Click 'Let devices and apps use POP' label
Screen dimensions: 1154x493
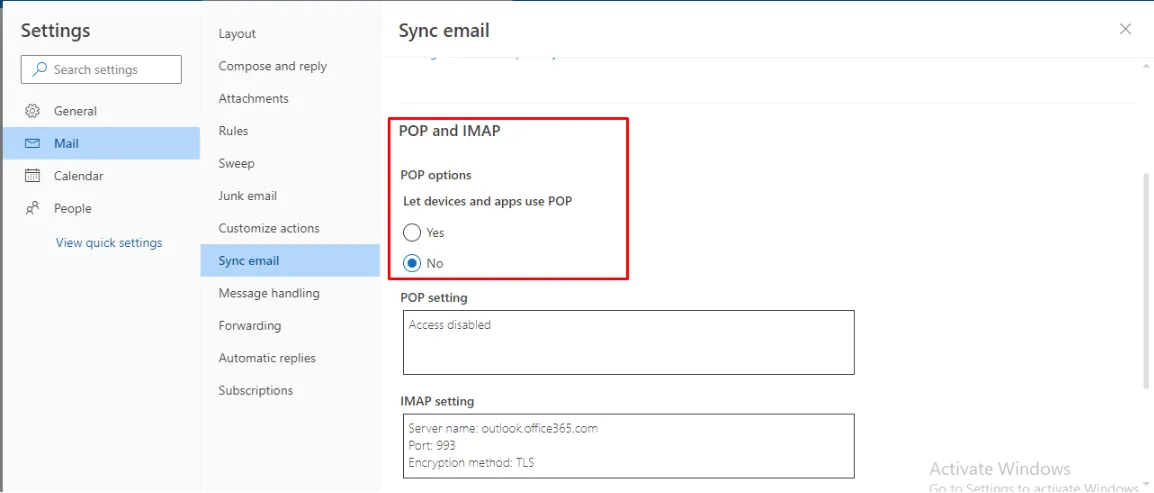point(488,201)
